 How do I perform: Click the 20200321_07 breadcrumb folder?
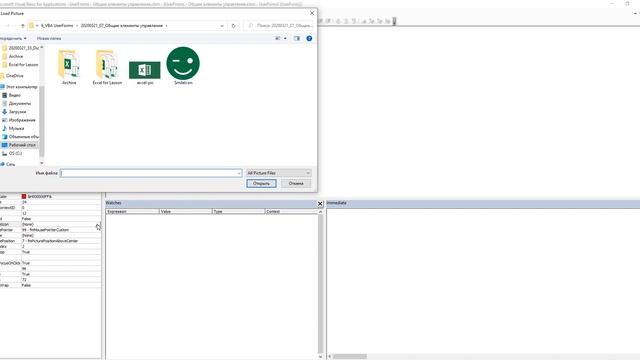(x=122, y=26)
